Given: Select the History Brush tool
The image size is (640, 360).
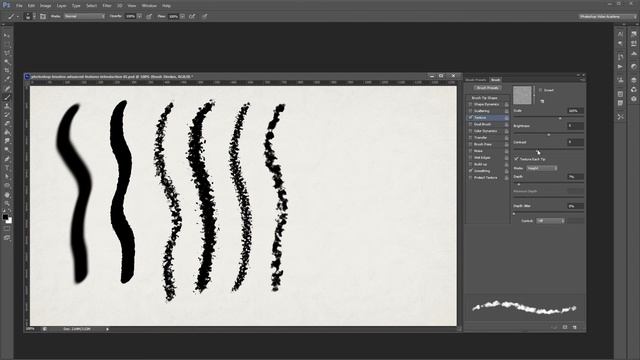Looking at the screenshot, I should pos(7,115).
